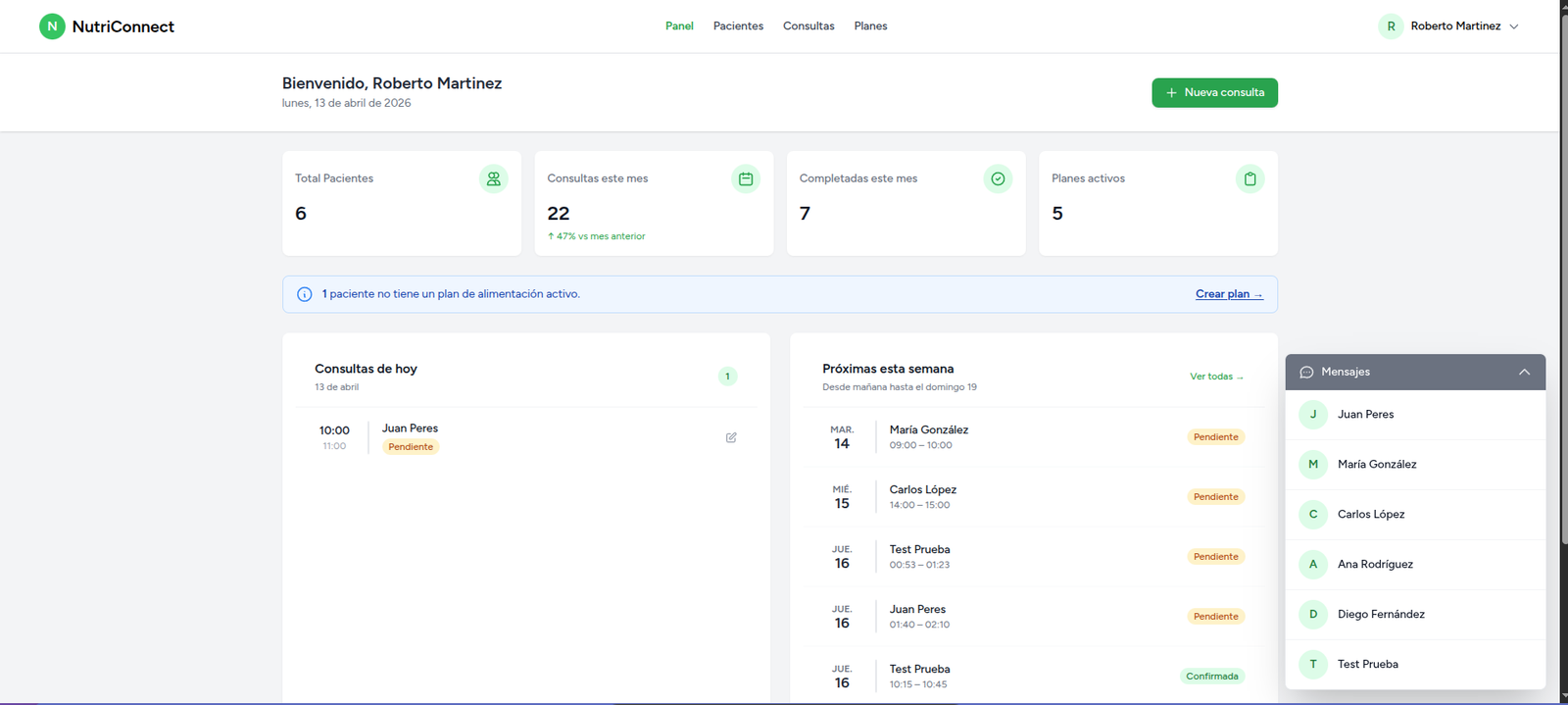Open the Roberto Martinez user dropdown
Viewport: 1568px width, 705px height.
[x=1449, y=26]
